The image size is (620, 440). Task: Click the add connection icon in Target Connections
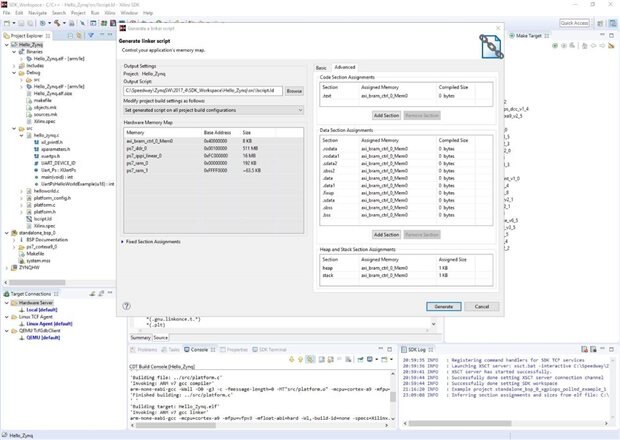(92, 293)
